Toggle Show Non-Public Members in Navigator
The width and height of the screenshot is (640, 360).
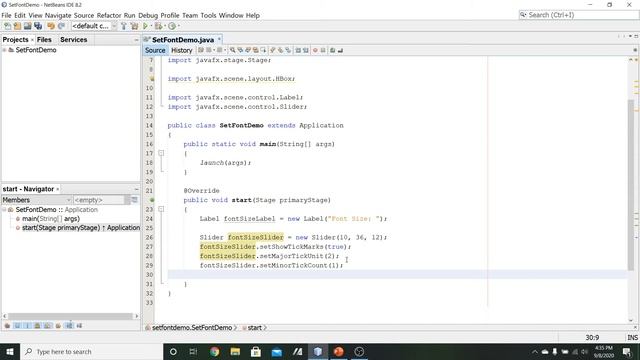(x=37, y=326)
